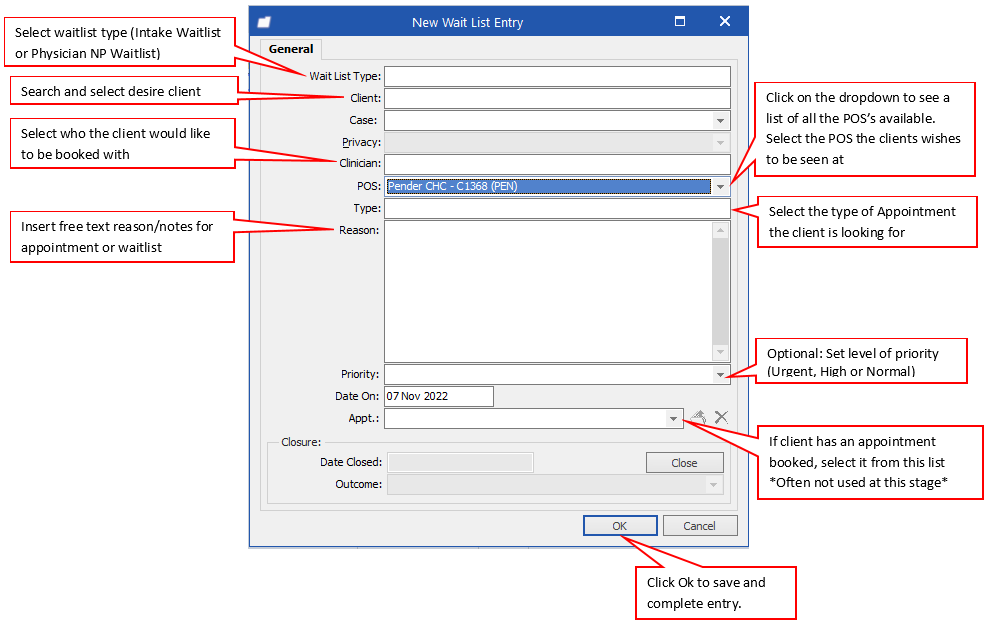Screen dimensions: 989x624
Task: Click the Close button in Closure section
Action: (684, 463)
